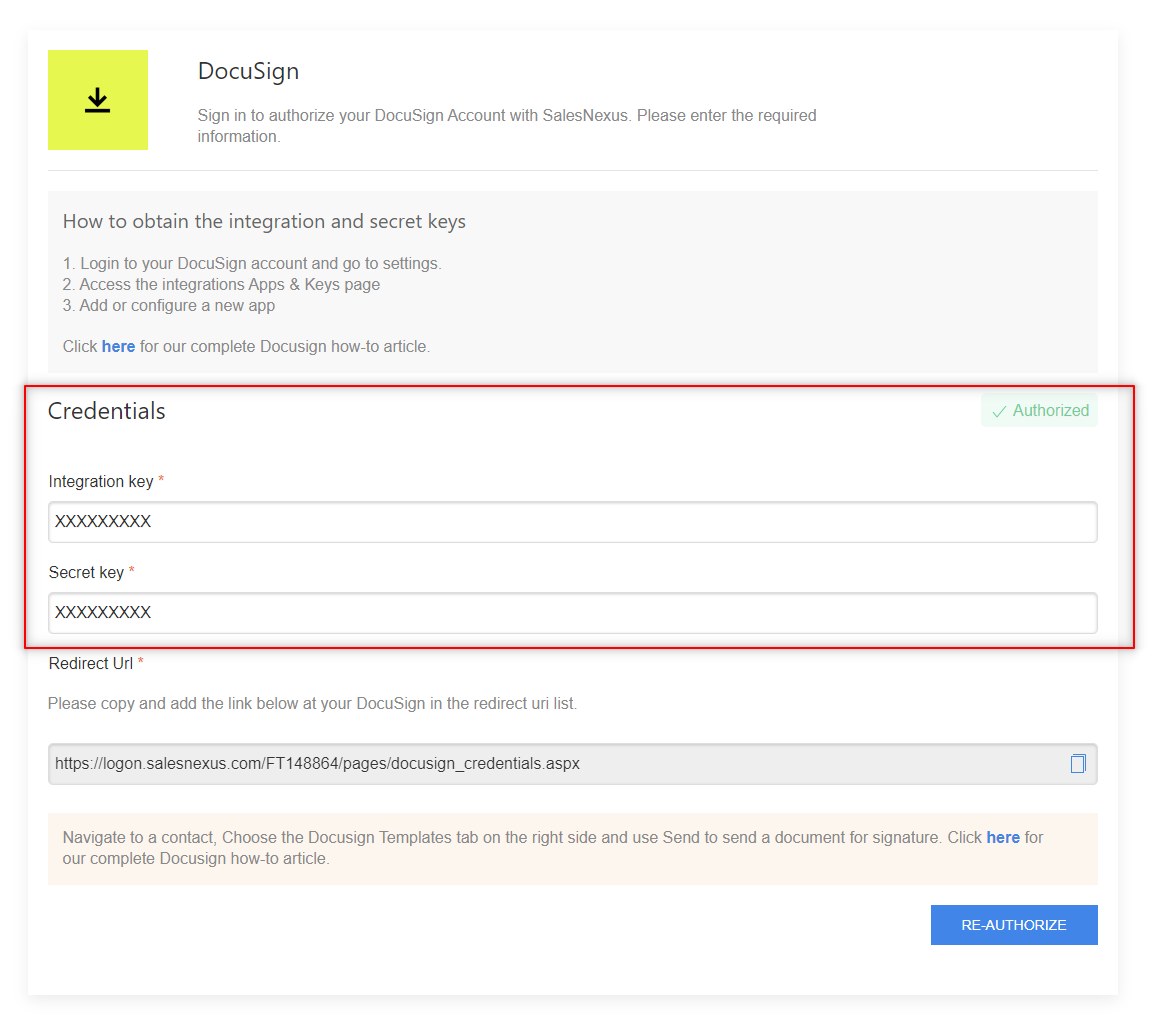Screen dimensions: 1162x1030
Task: Click 'Sign in to authorize your DocuSign Account' description
Action: [x=507, y=126]
